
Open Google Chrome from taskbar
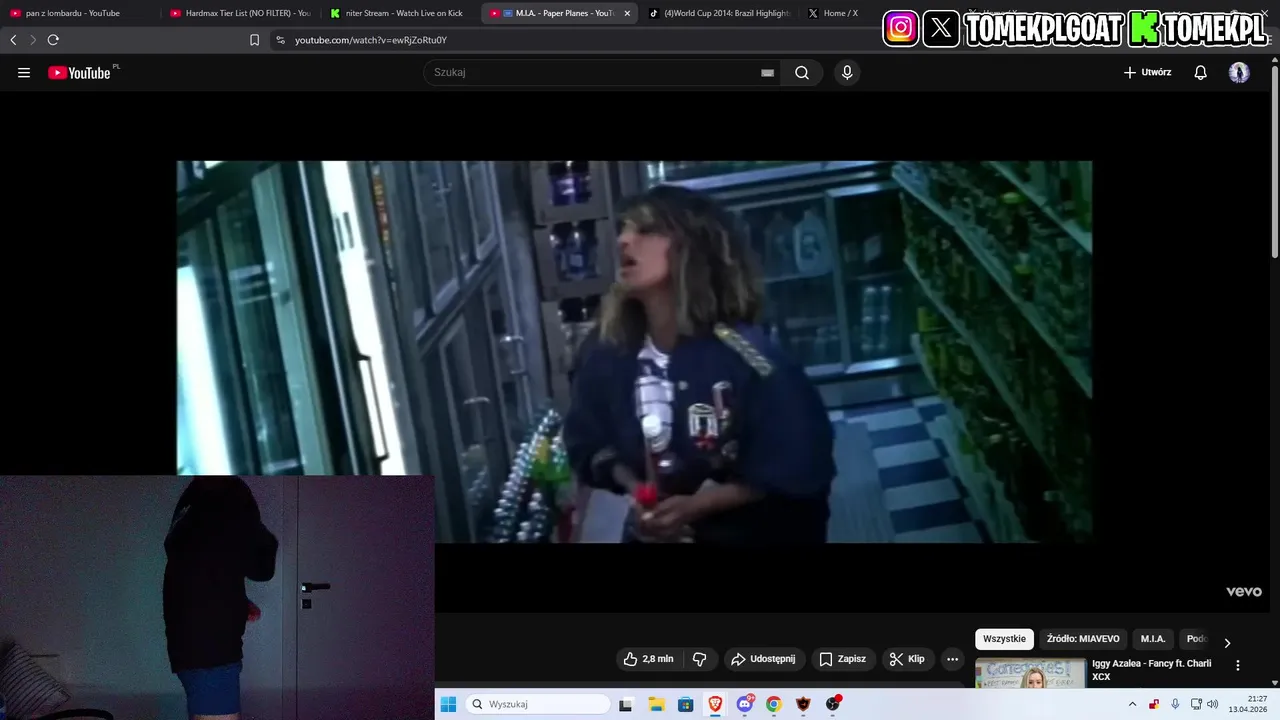773,704
